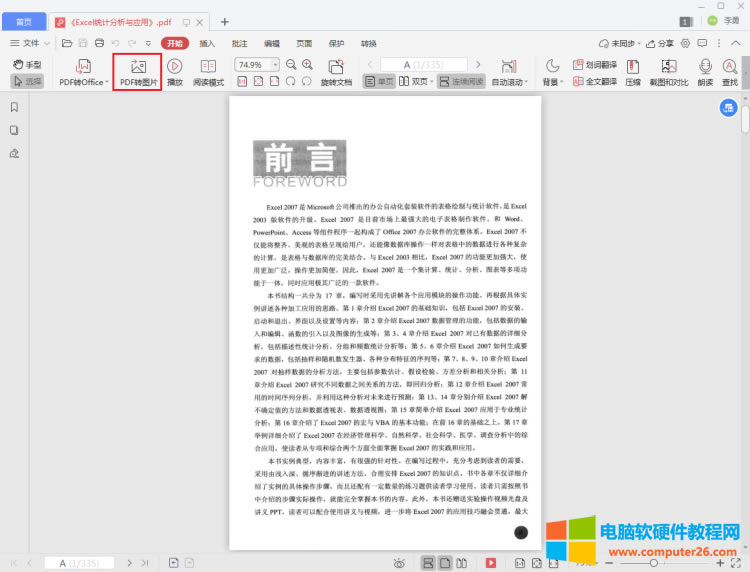Click the PDF转Office icon

coord(84,66)
